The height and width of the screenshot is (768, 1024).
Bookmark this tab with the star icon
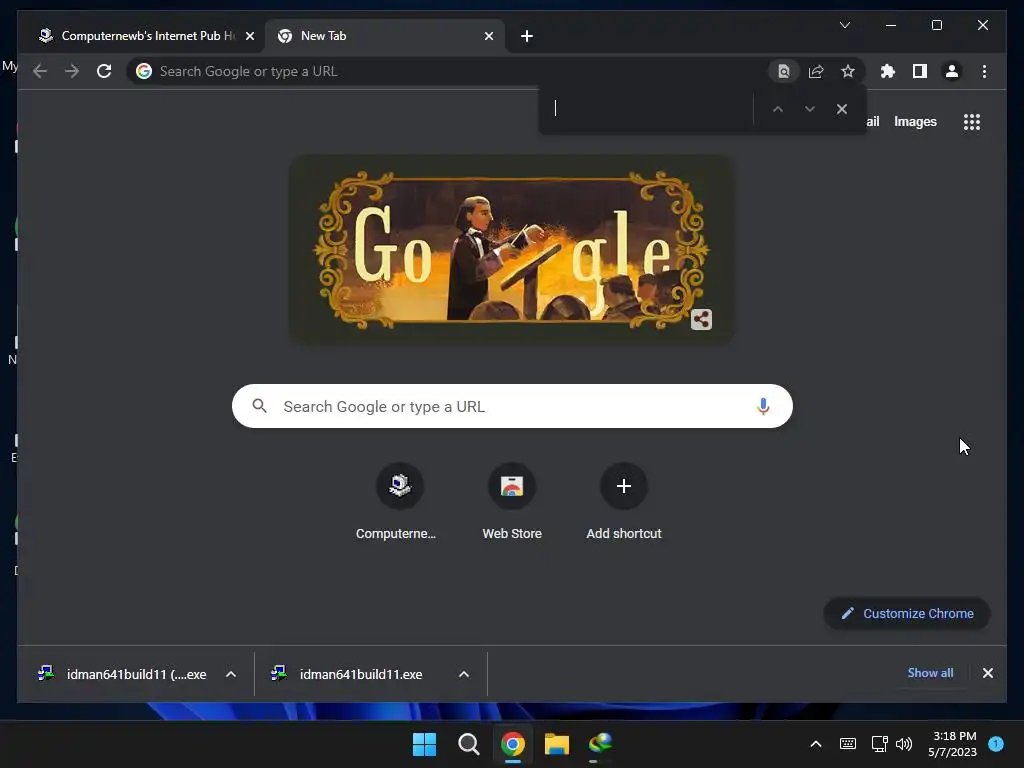pyautogui.click(x=848, y=71)
